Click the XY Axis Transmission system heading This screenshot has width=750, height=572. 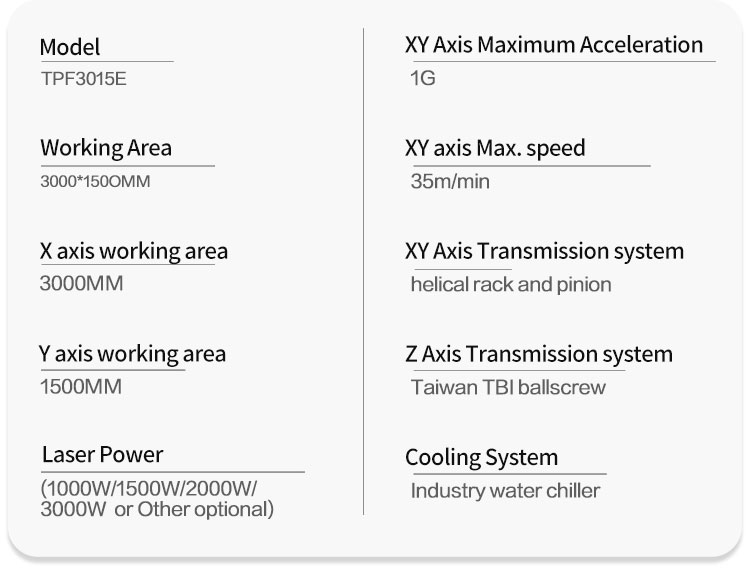(x=544, y=252)
